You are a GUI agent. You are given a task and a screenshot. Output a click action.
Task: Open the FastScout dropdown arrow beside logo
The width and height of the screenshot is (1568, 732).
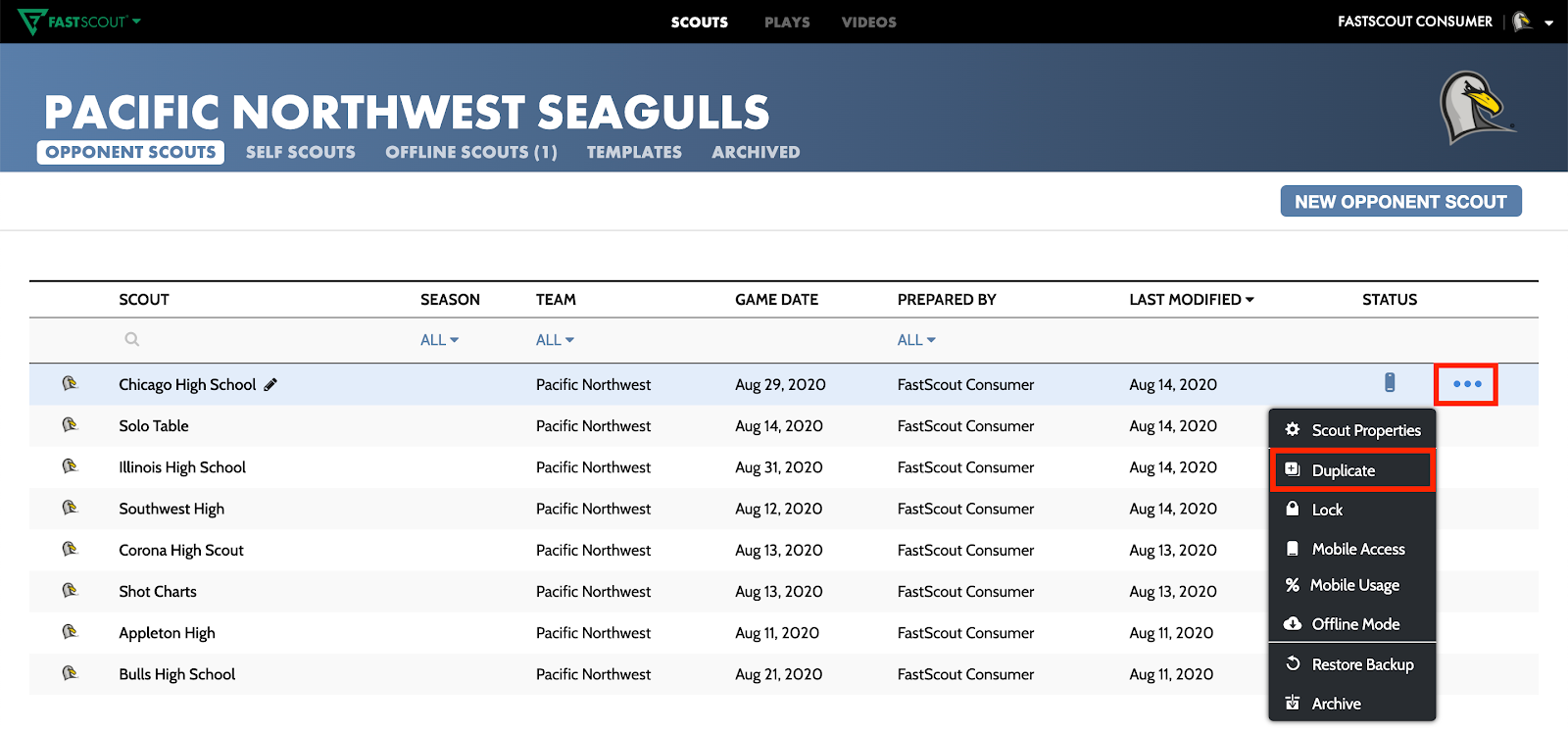tap(136, 21)
